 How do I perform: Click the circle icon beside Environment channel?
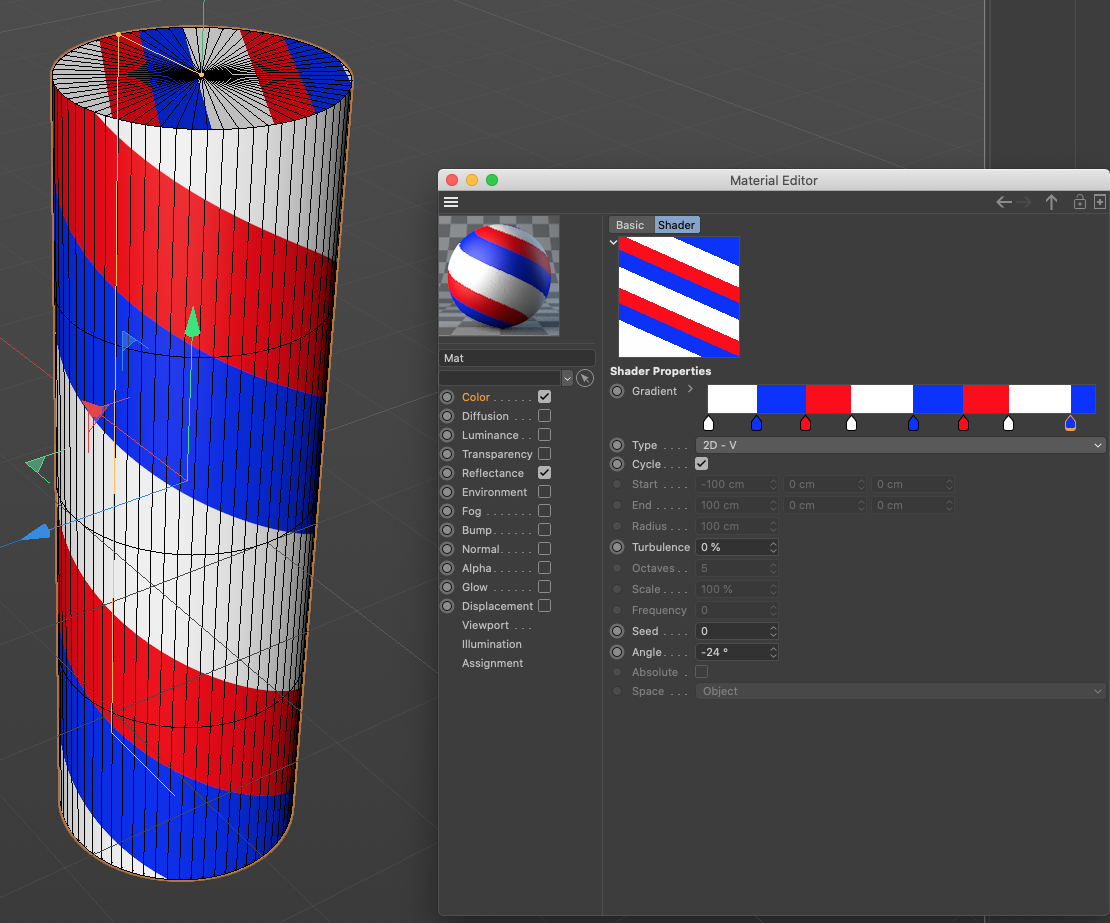tap(447, 492)
